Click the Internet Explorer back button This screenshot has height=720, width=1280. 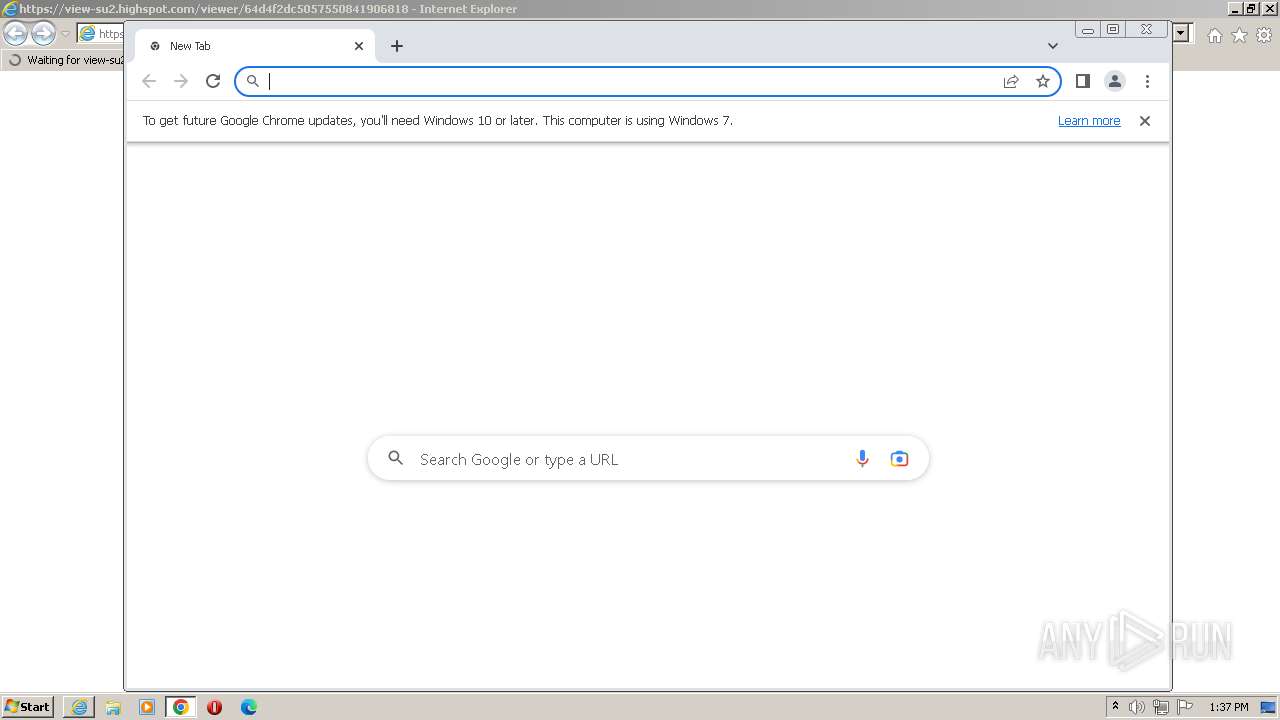pyautogui.click(x=15, y=34)
